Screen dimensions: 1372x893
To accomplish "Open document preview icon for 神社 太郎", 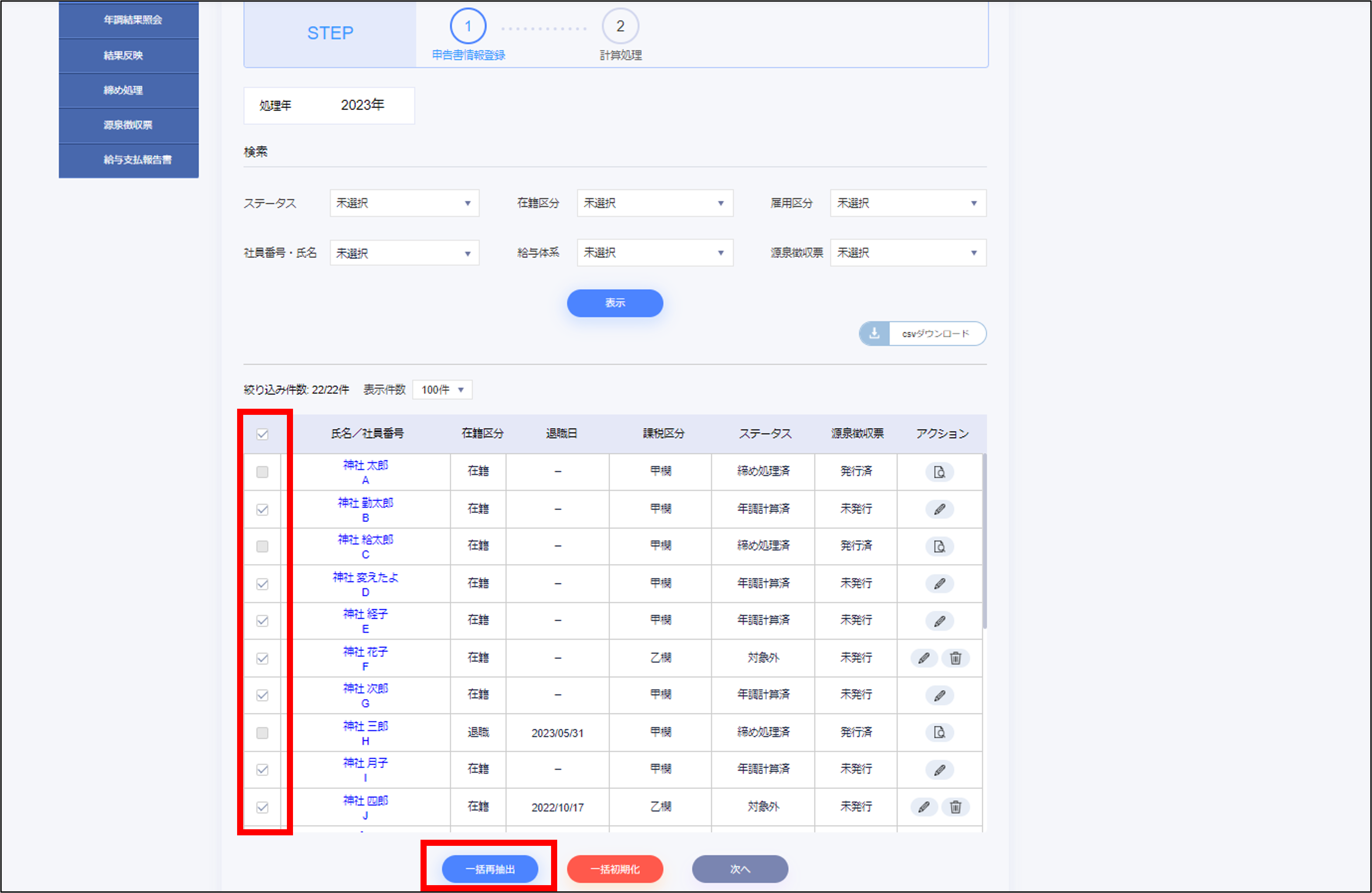I will (939, 472).
